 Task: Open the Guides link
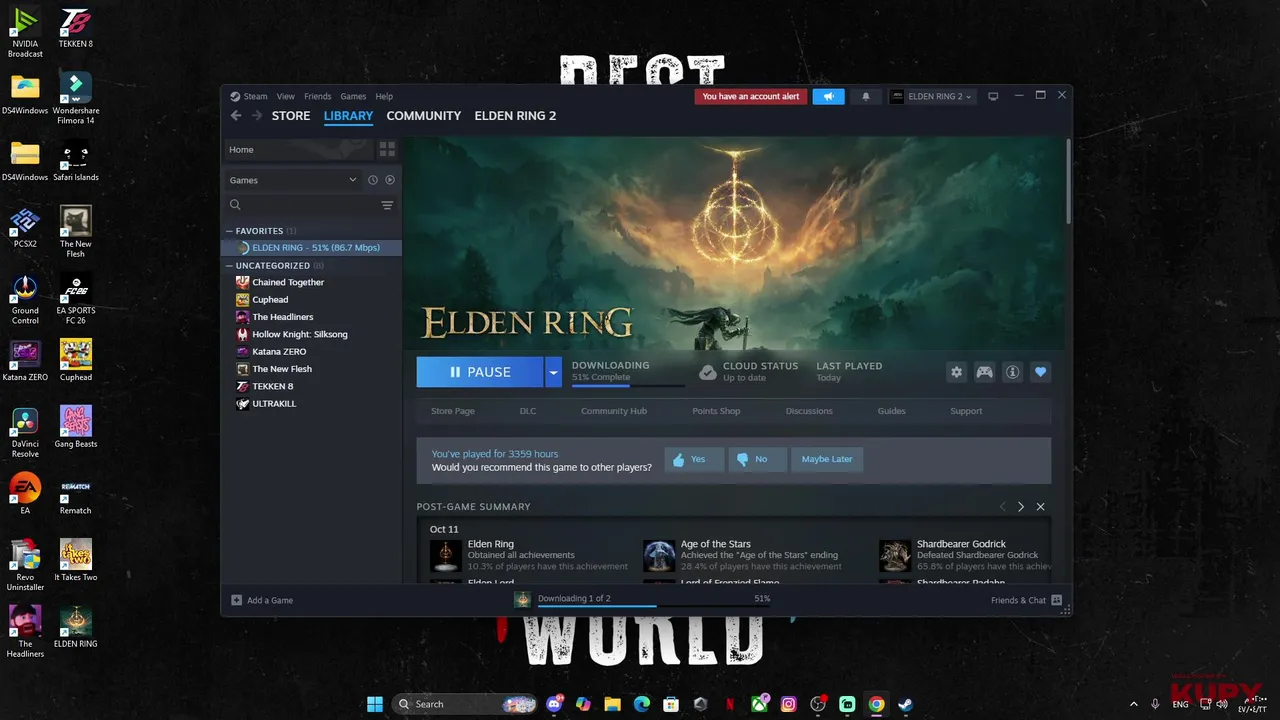(x=892, y=411)
